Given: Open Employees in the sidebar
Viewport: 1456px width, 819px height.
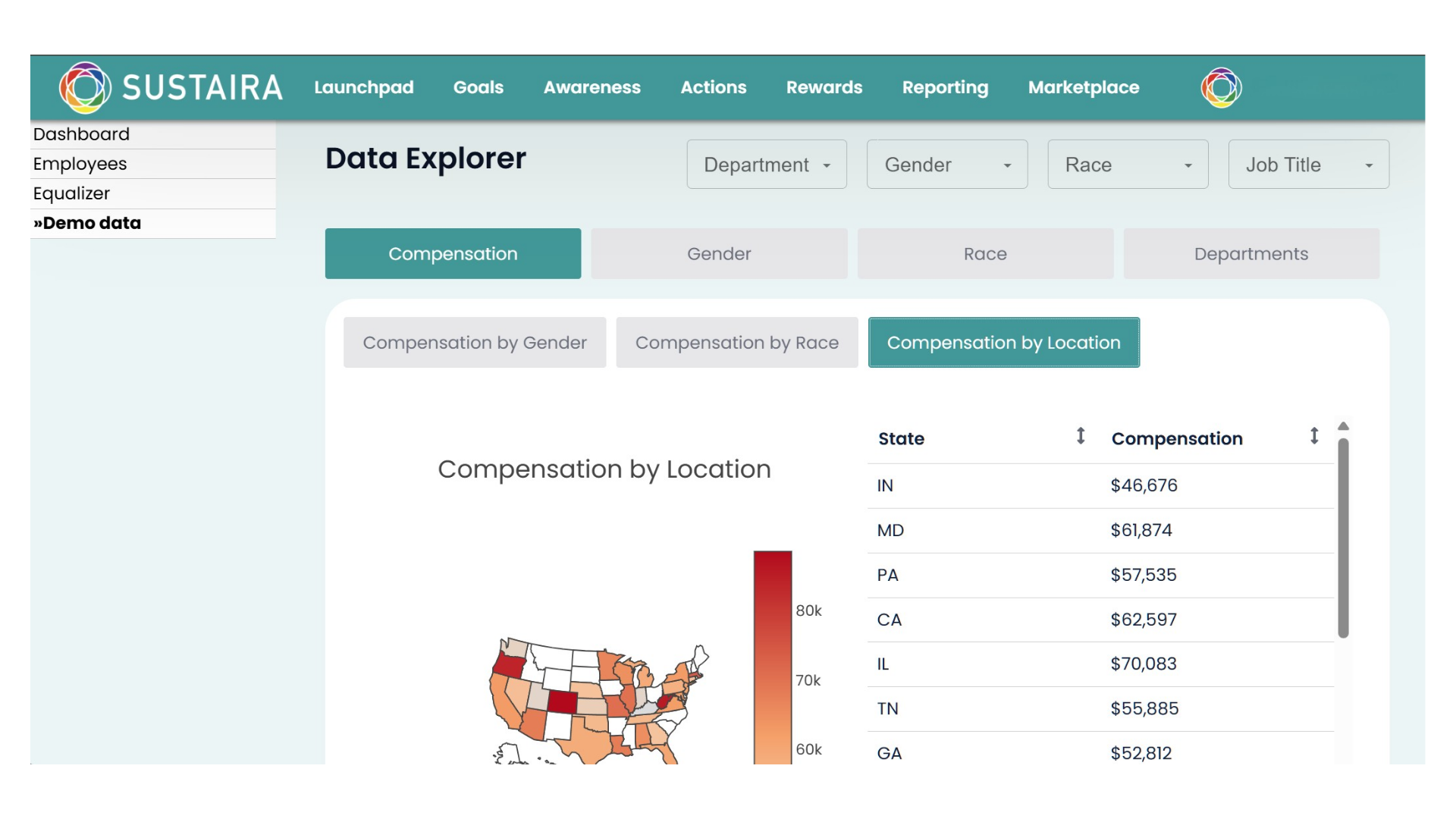Looking at the screenshot, I should (80, 164).
